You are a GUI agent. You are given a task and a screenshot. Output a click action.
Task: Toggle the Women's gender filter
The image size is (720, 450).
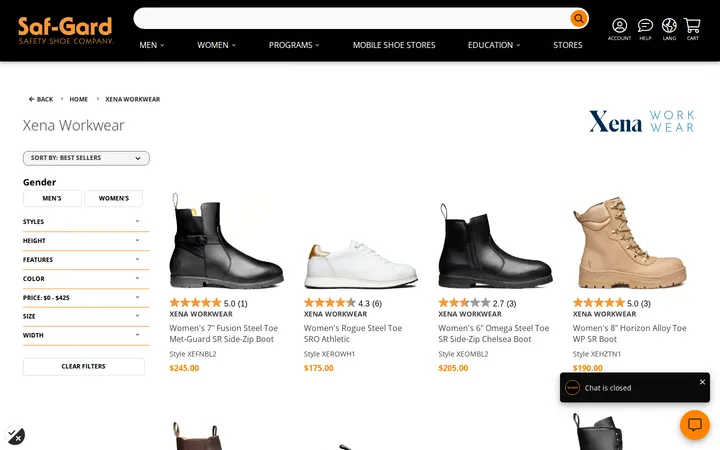pyautogui.click(x=113, y=198)
